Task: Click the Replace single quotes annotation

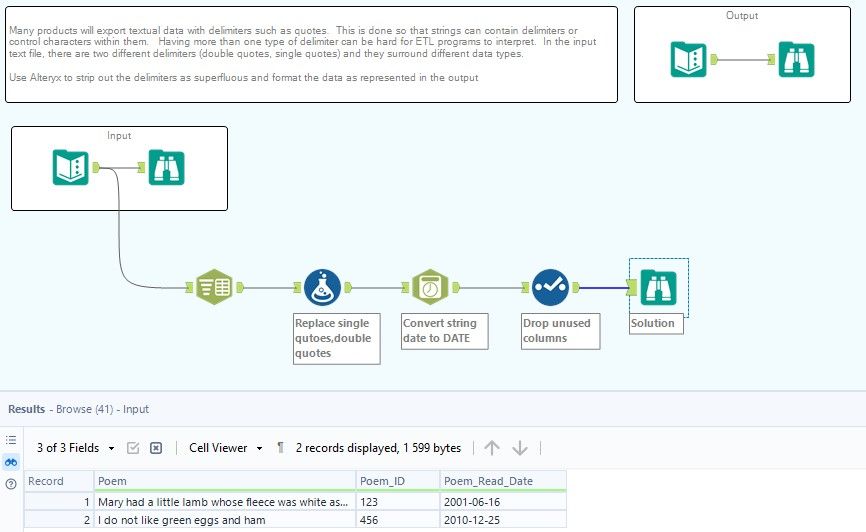Action: point(336,338)
